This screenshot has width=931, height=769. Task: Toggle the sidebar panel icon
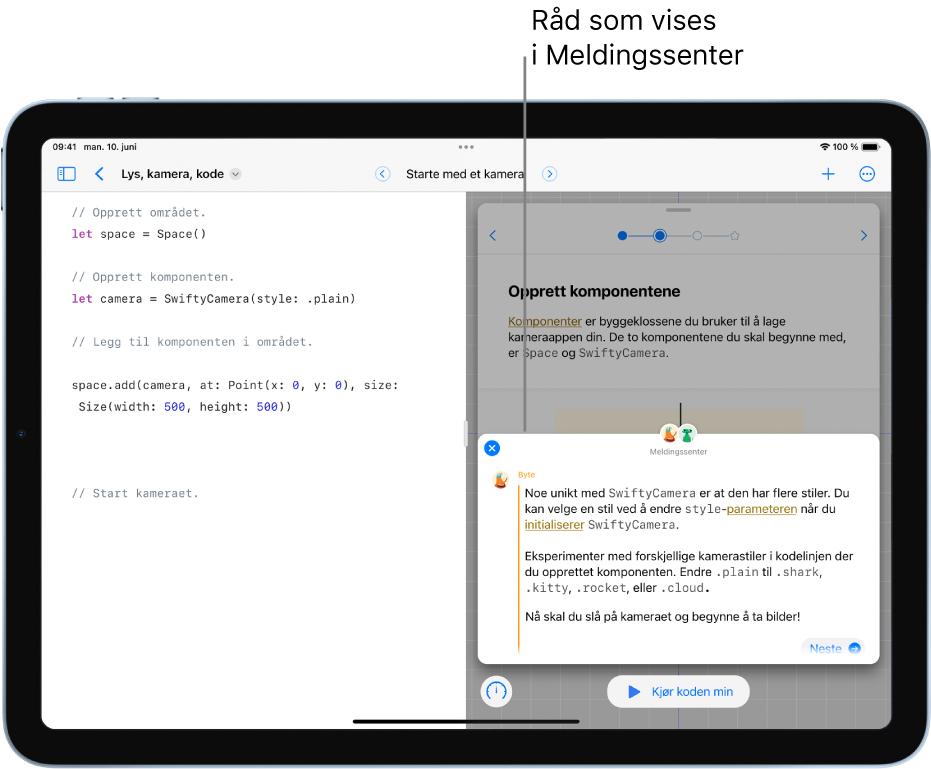click(66, 174)
